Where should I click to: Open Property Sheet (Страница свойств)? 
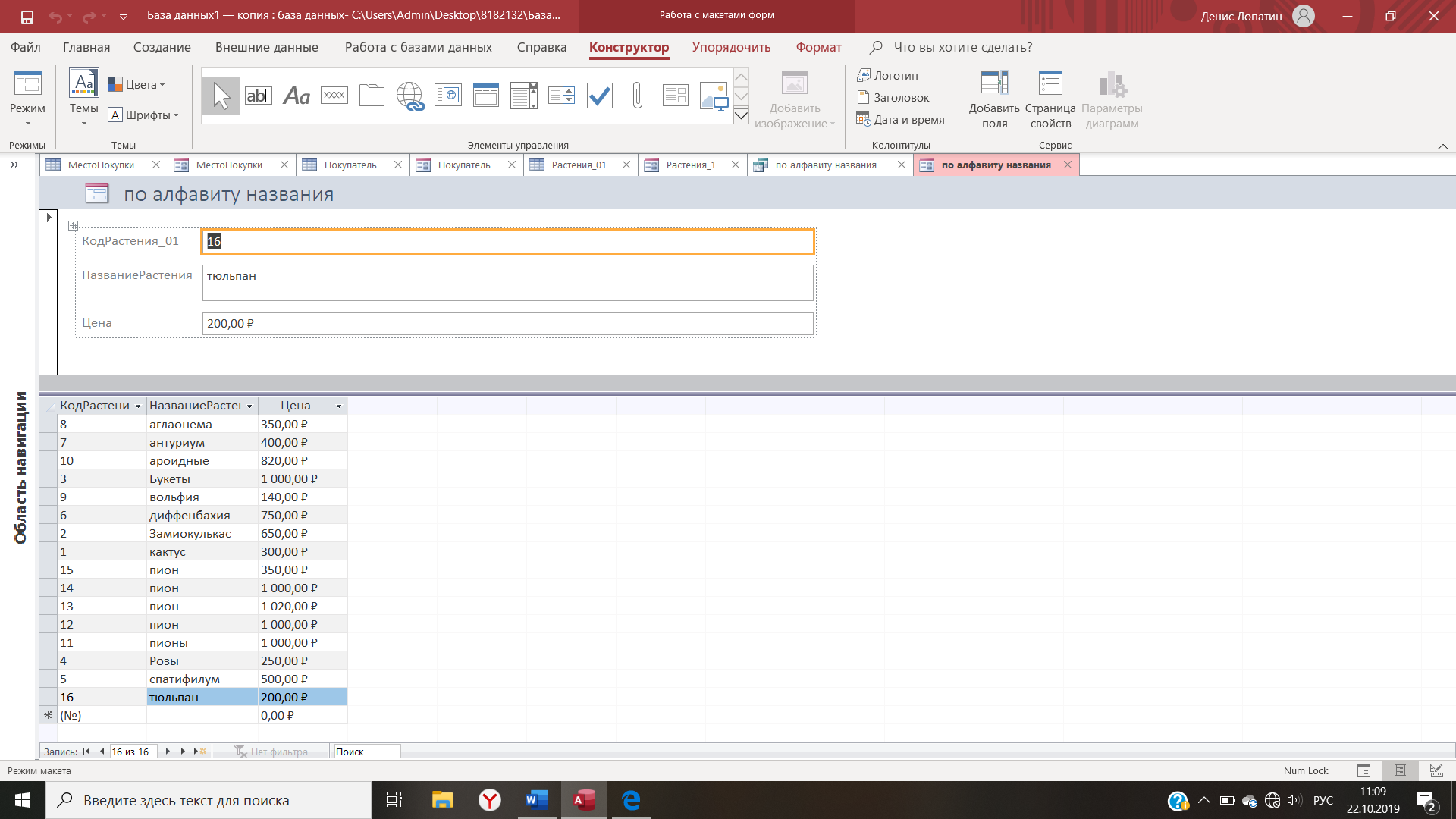click(x=1050, y=99)
